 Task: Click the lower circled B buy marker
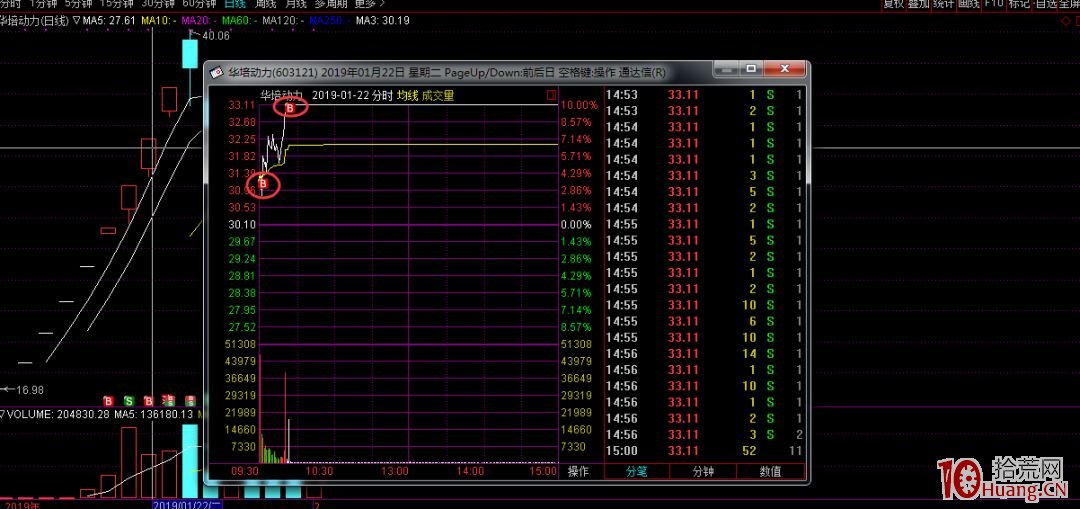pos(264,183)
